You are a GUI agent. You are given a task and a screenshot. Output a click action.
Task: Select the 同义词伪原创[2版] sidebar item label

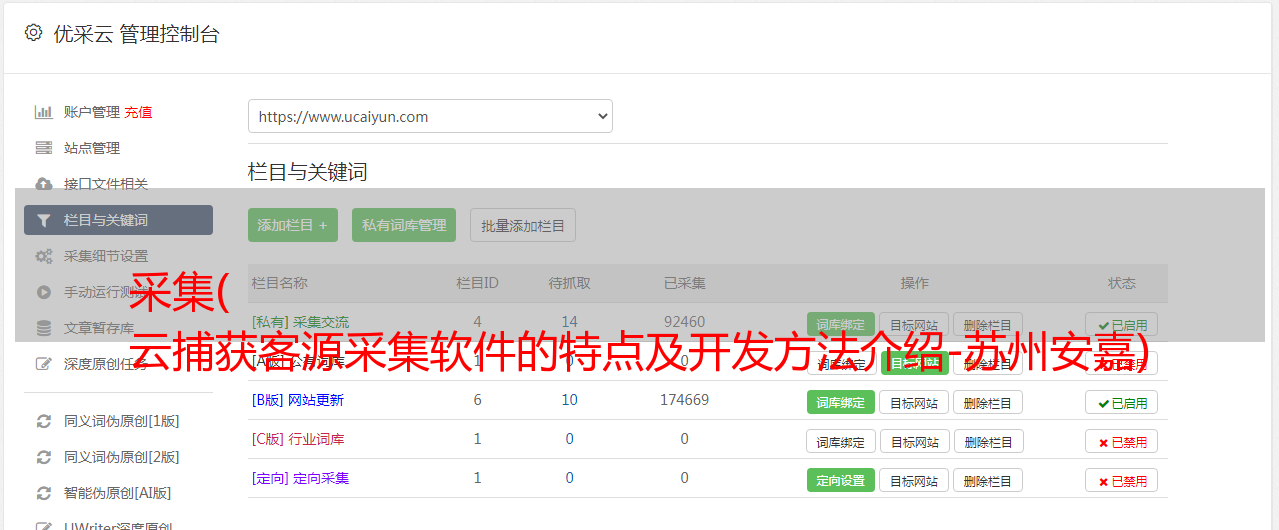(x=122, y=457)
